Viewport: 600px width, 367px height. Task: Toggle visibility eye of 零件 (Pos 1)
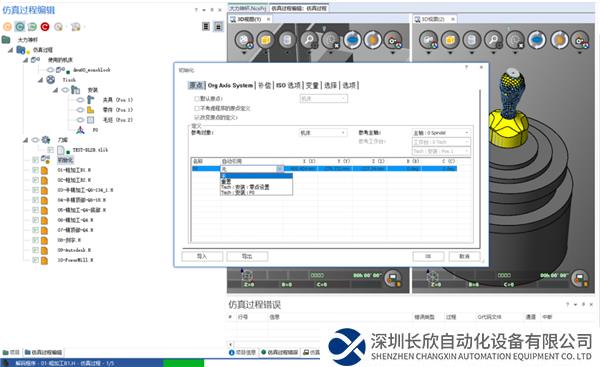coord(80,110)
